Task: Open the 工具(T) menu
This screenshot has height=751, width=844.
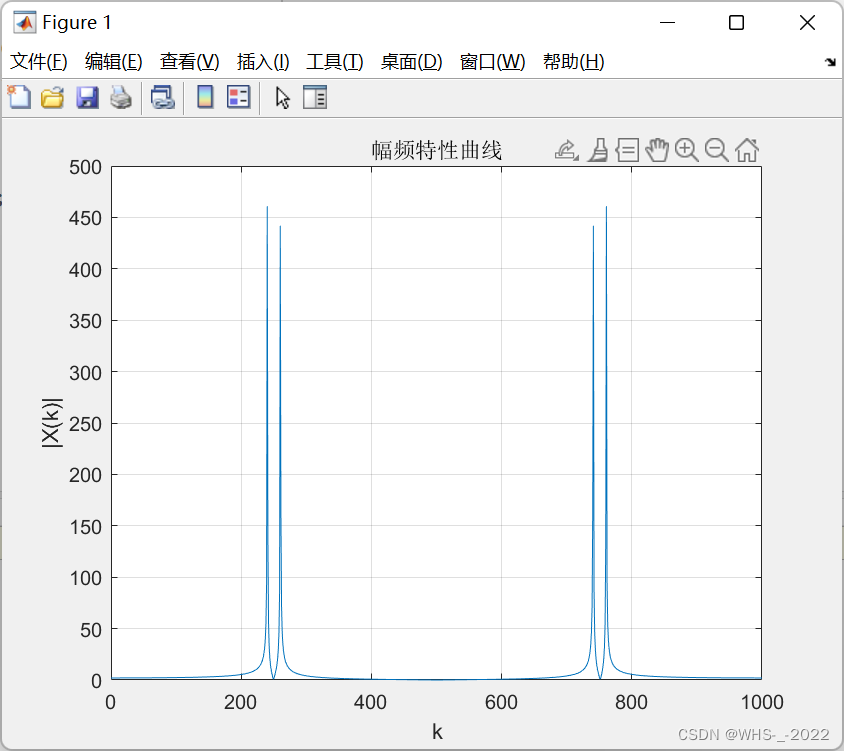Action: (x=335, y=62)
